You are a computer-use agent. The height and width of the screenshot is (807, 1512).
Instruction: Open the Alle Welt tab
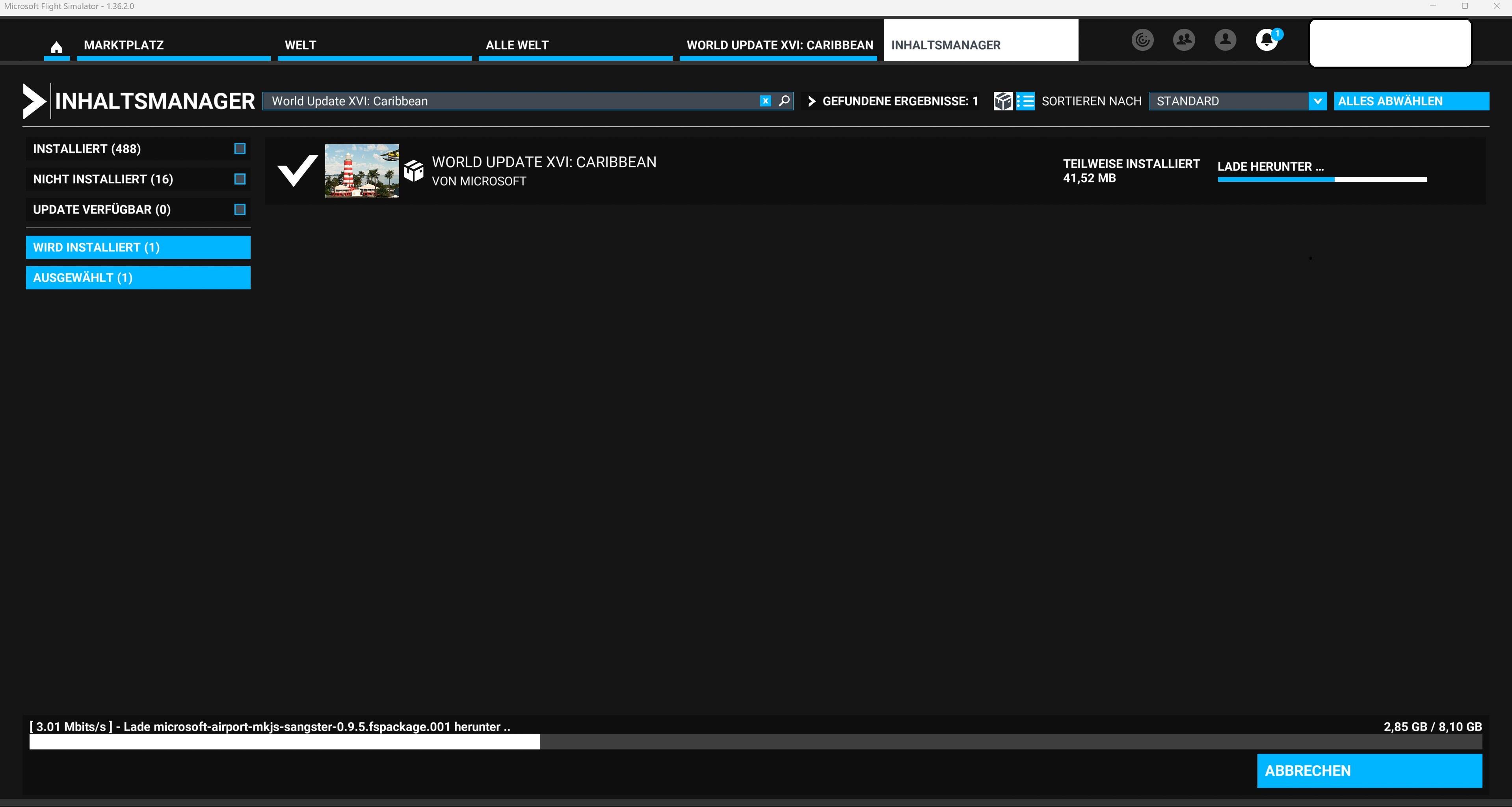pyautogui.click(x=517, y=45)
